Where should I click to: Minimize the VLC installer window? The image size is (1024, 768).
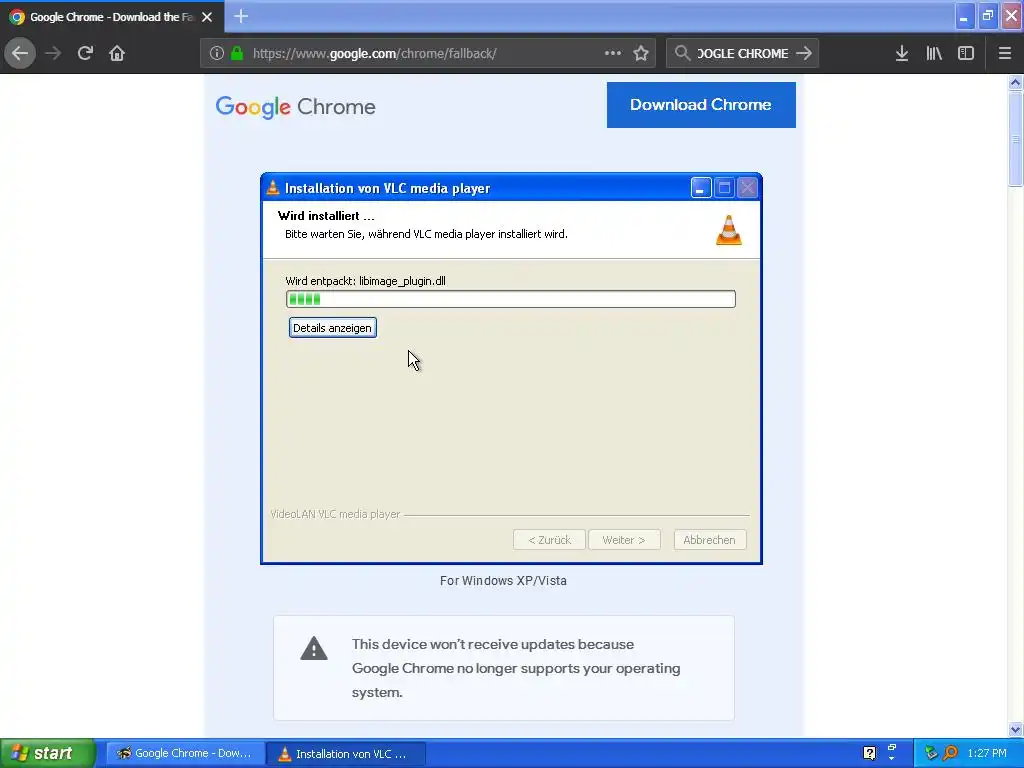coord(701,188)
